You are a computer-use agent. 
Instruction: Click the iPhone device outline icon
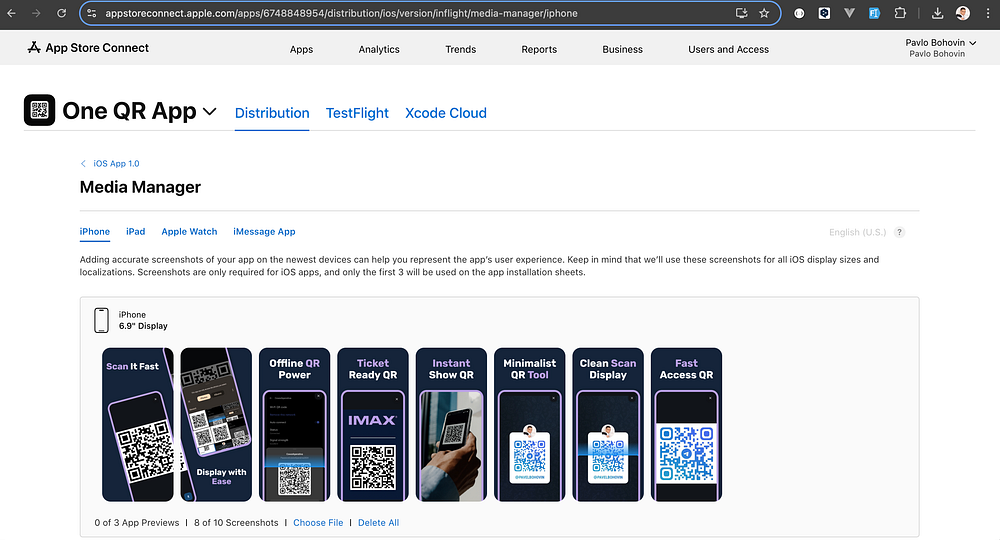point(101,320)
